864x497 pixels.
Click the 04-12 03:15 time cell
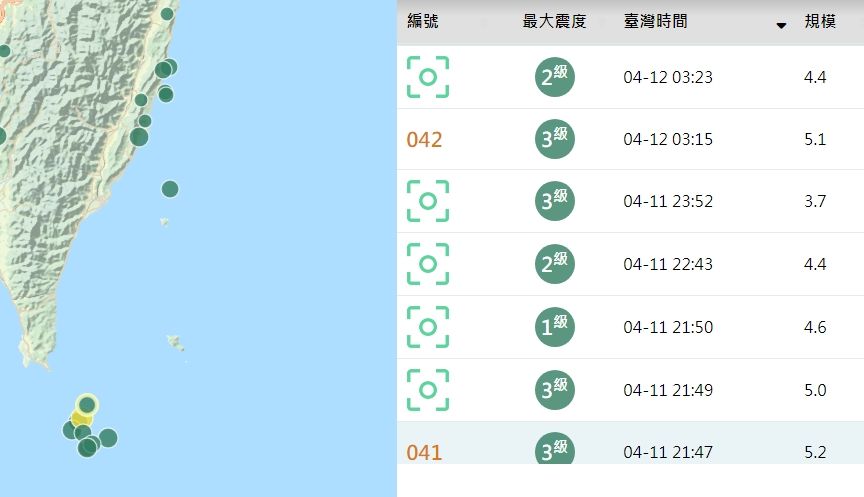point(668,140)
